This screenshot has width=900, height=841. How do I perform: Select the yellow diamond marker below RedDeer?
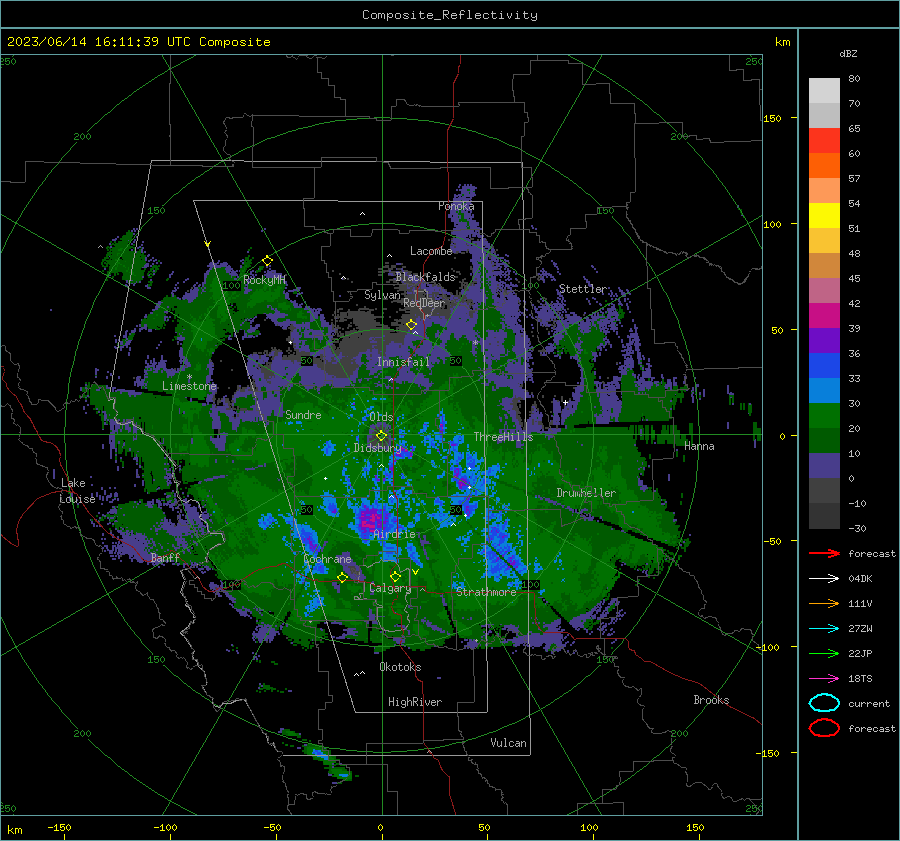tap(412, 325)
